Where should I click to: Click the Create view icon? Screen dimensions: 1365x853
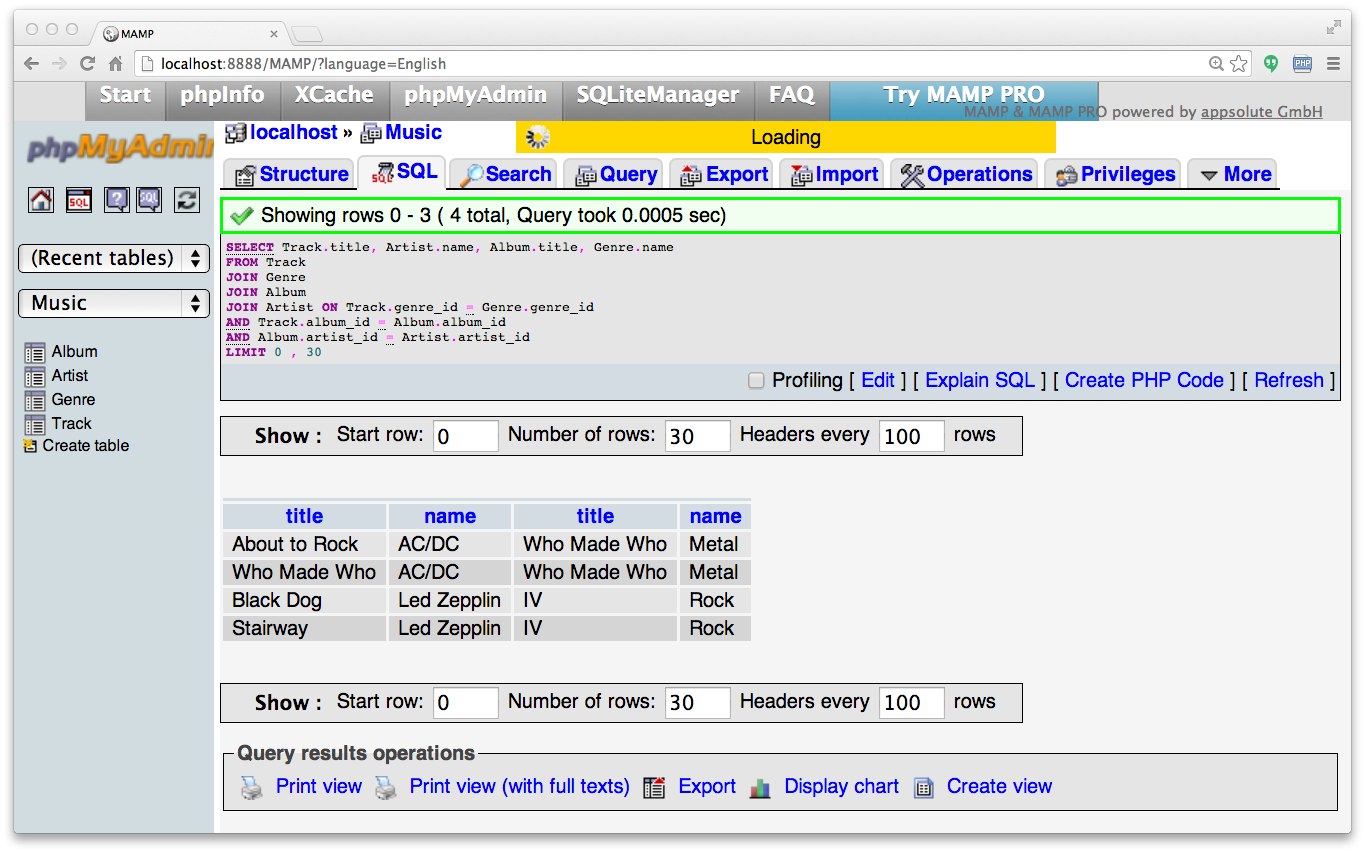(x=924, y=788)
